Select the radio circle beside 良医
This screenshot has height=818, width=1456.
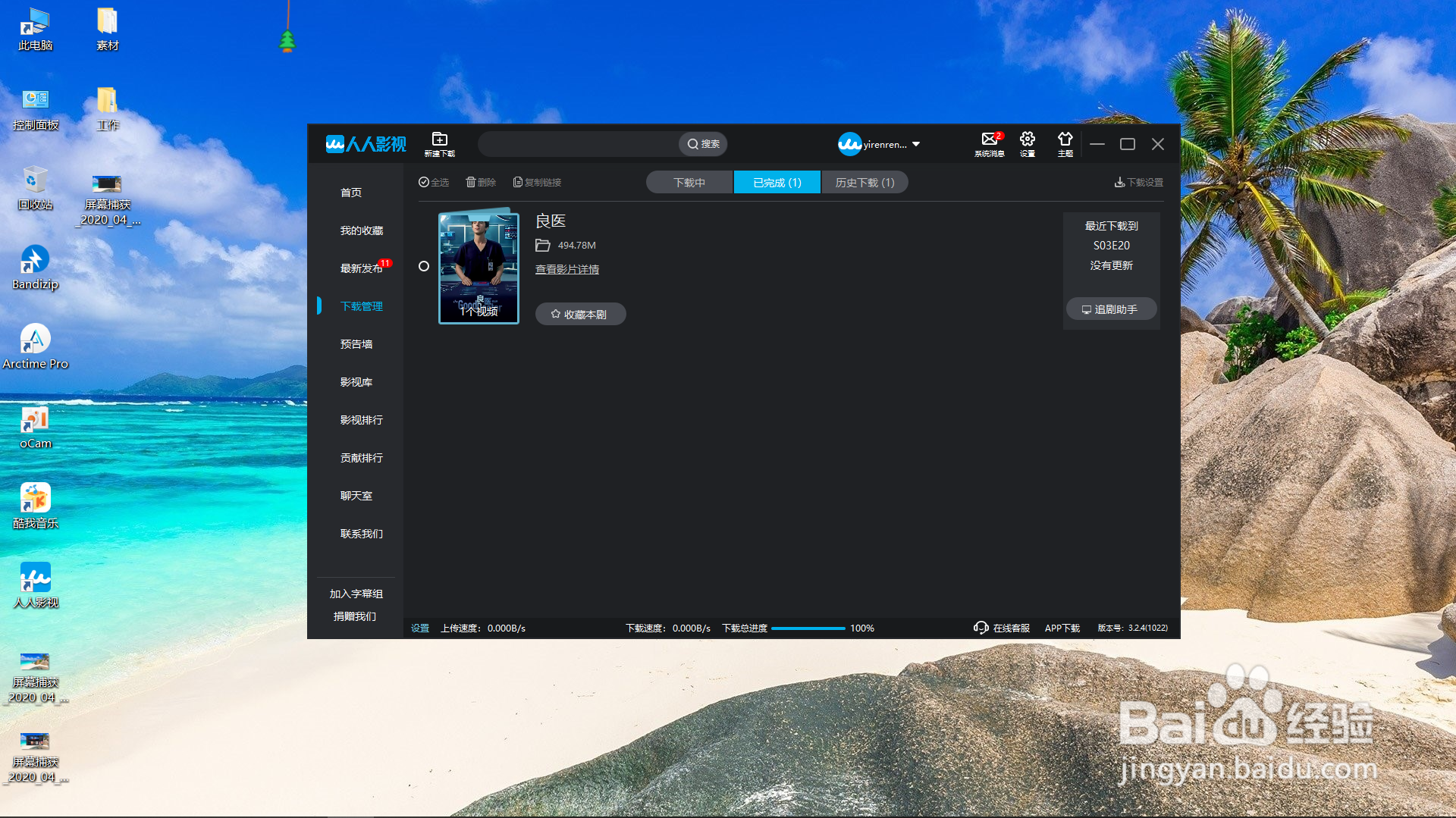(424, 266)
